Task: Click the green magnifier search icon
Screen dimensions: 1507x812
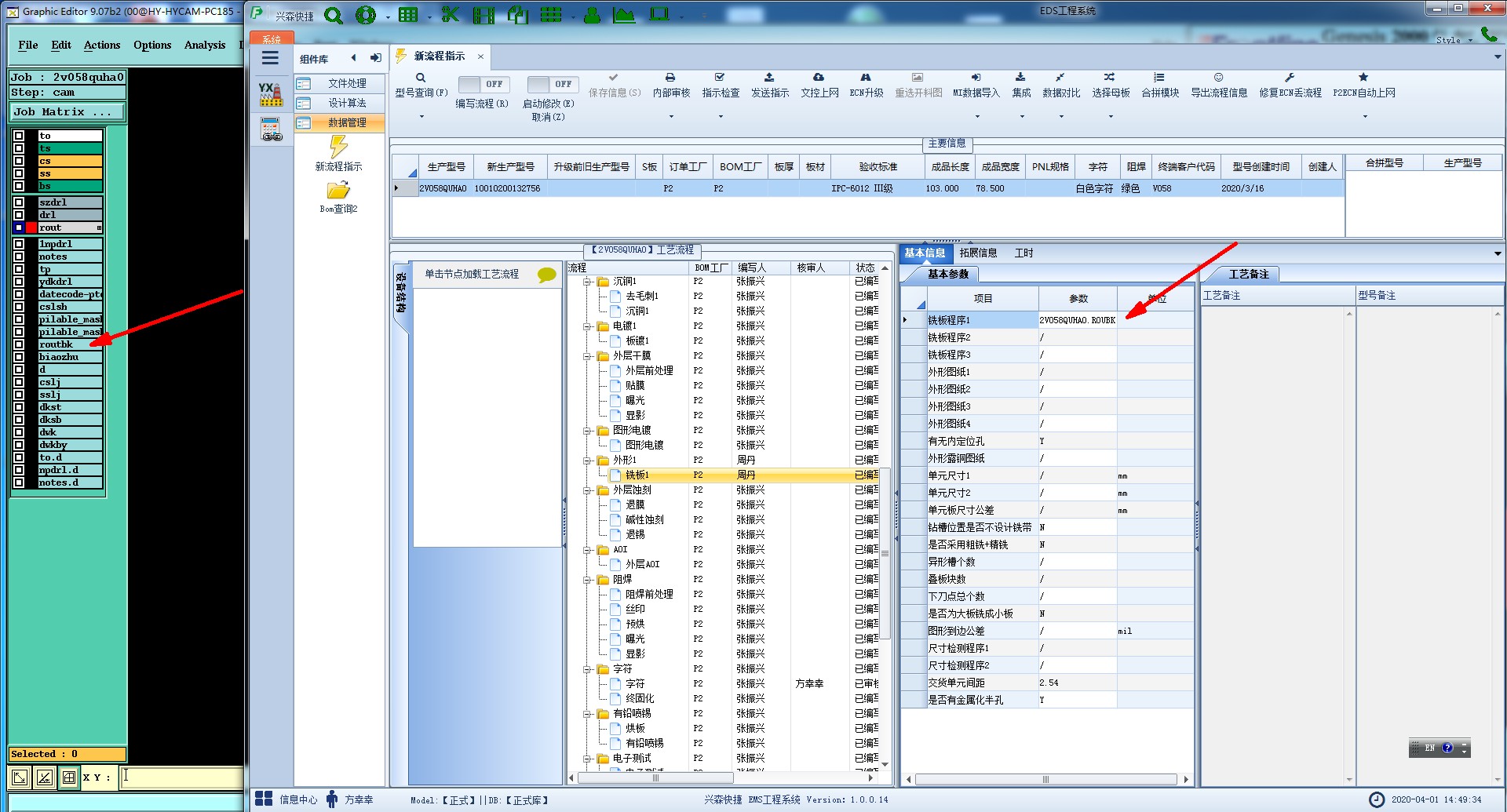Action: click(x=334, y=15)
